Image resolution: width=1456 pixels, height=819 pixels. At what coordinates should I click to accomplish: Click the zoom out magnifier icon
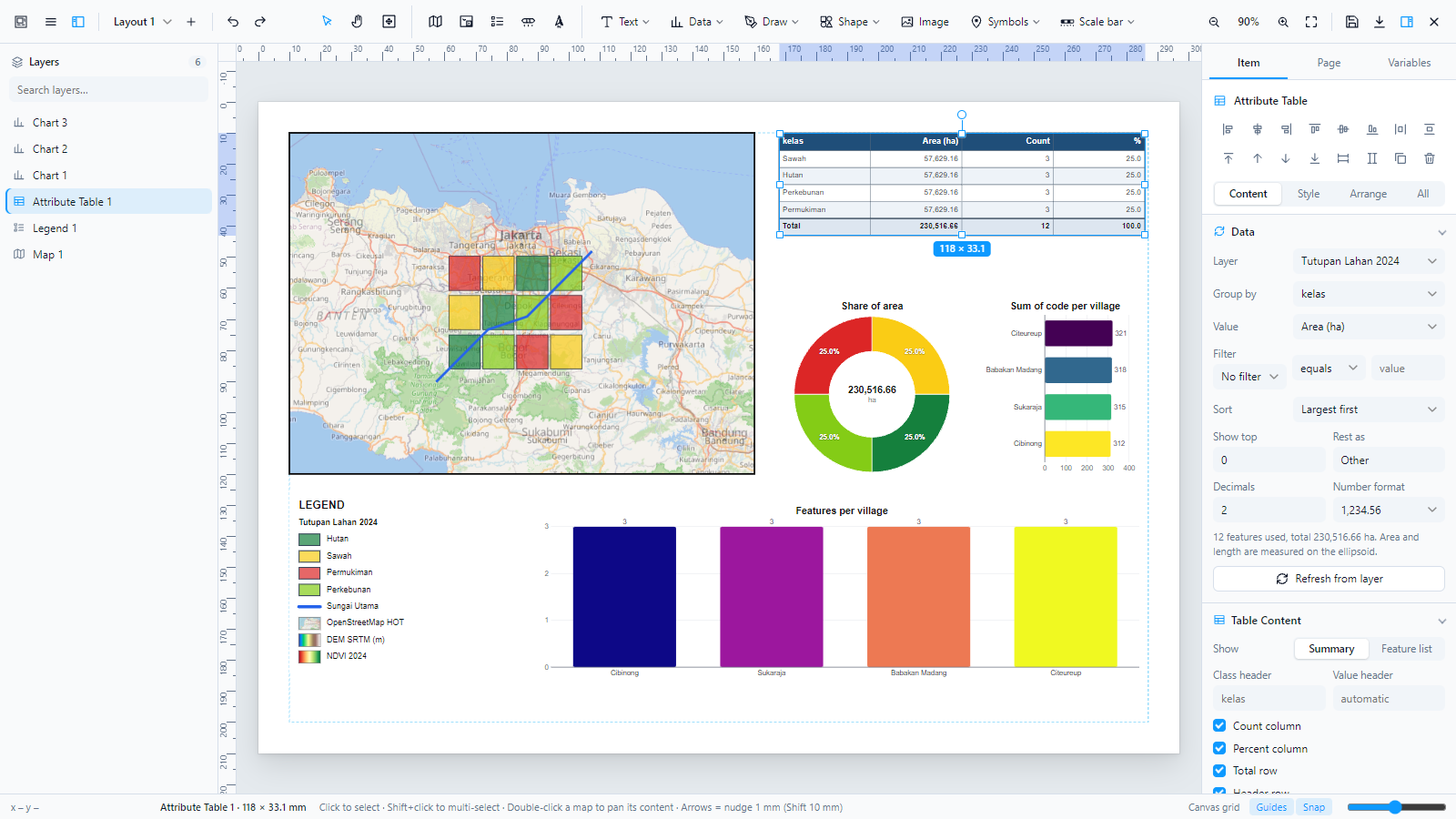[x=1214, y=22]
